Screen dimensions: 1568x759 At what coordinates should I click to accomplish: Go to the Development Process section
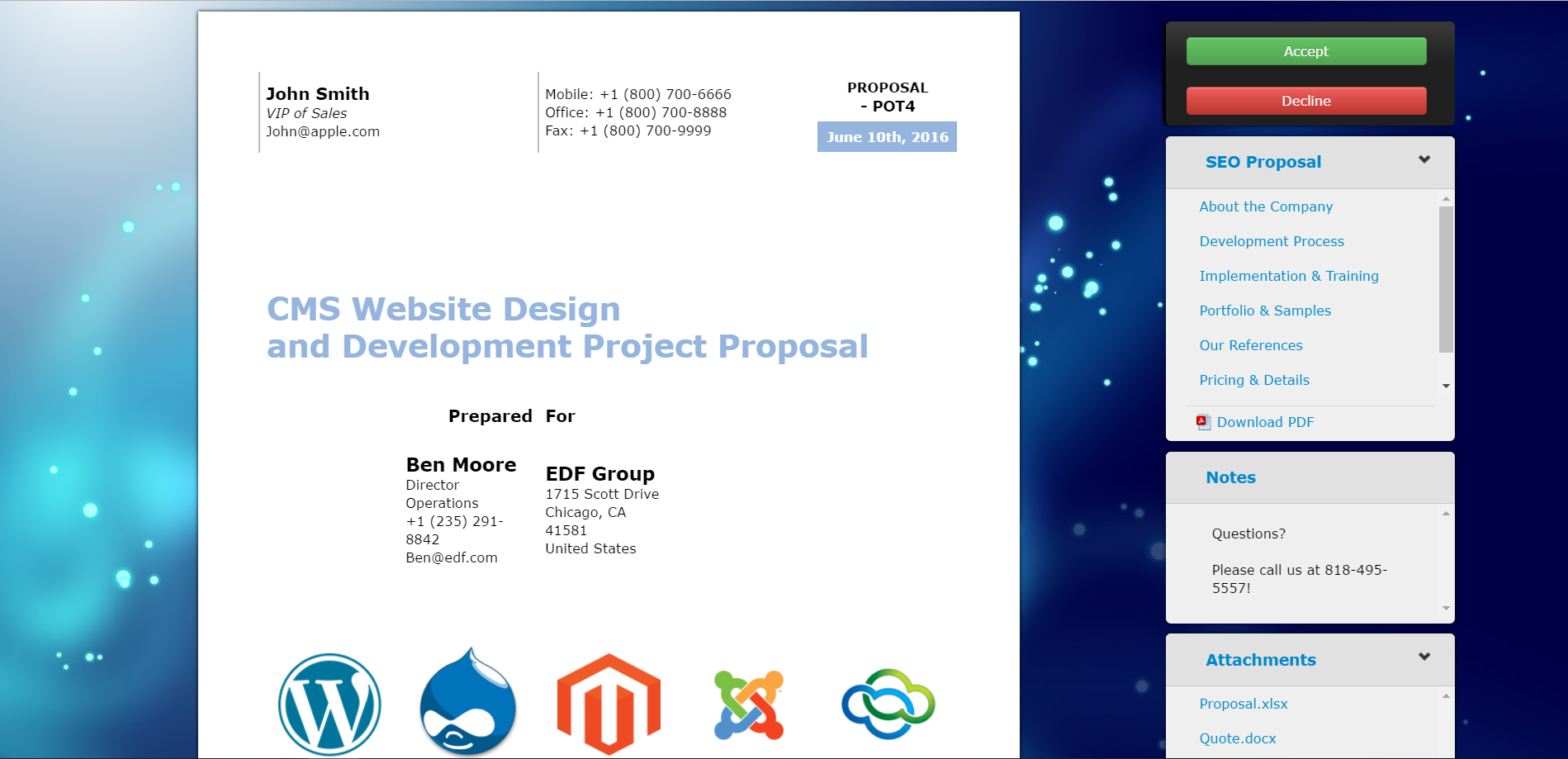click(x=1272, y=241)
